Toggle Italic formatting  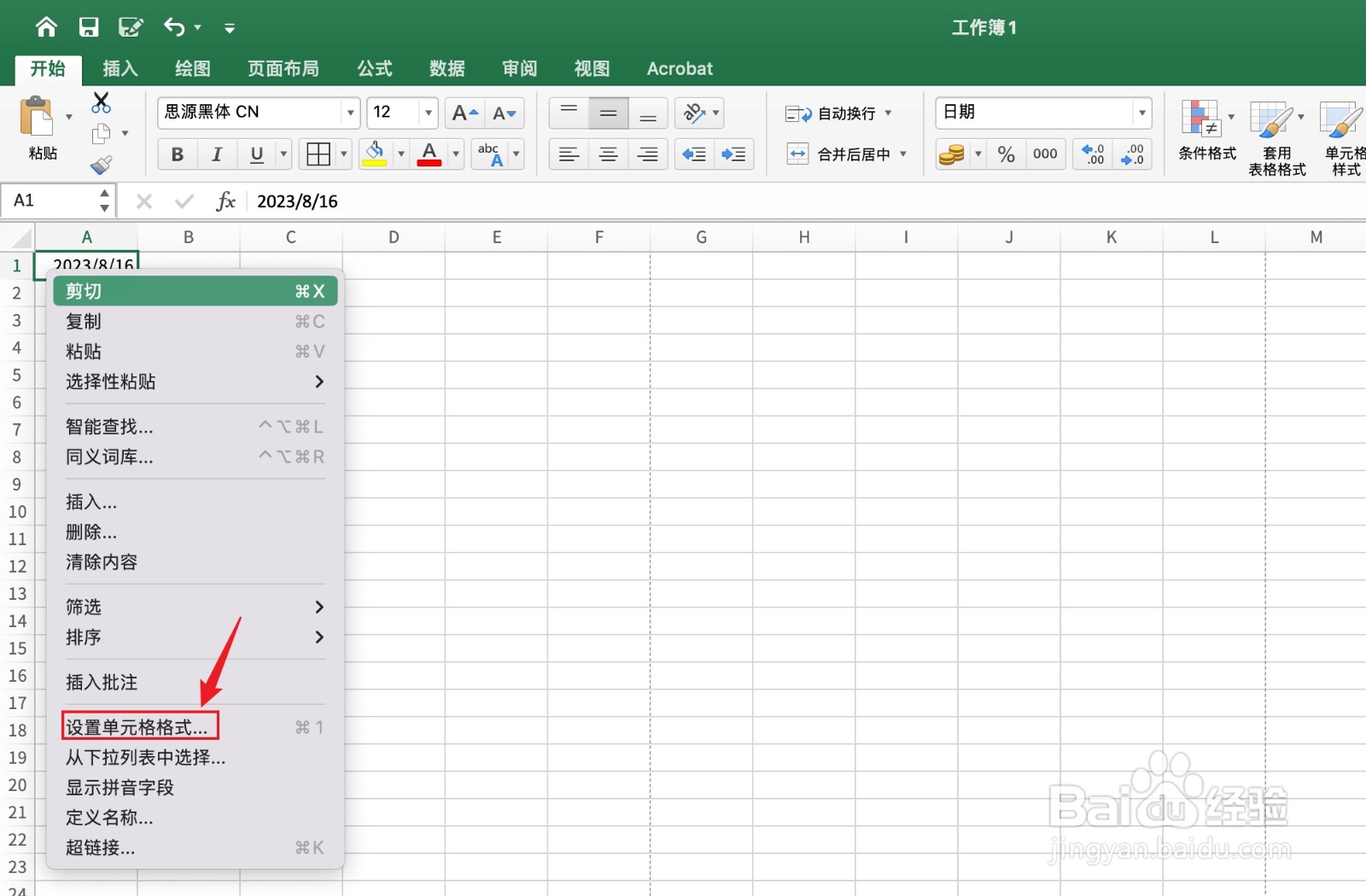(x=217, y=154)
